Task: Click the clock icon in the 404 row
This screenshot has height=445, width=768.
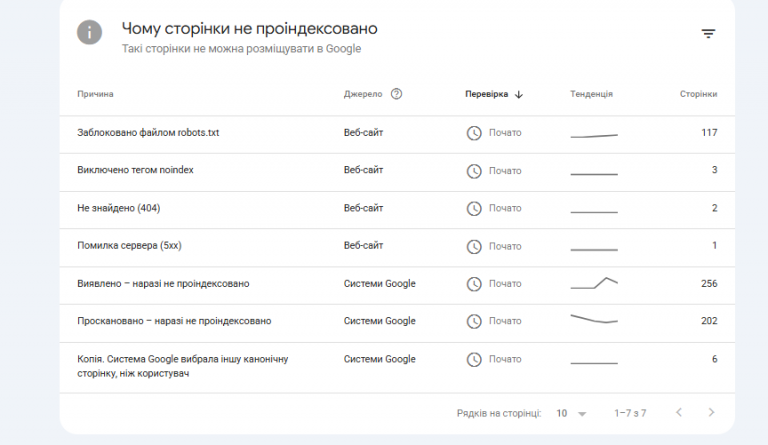Action: [474, 209]
